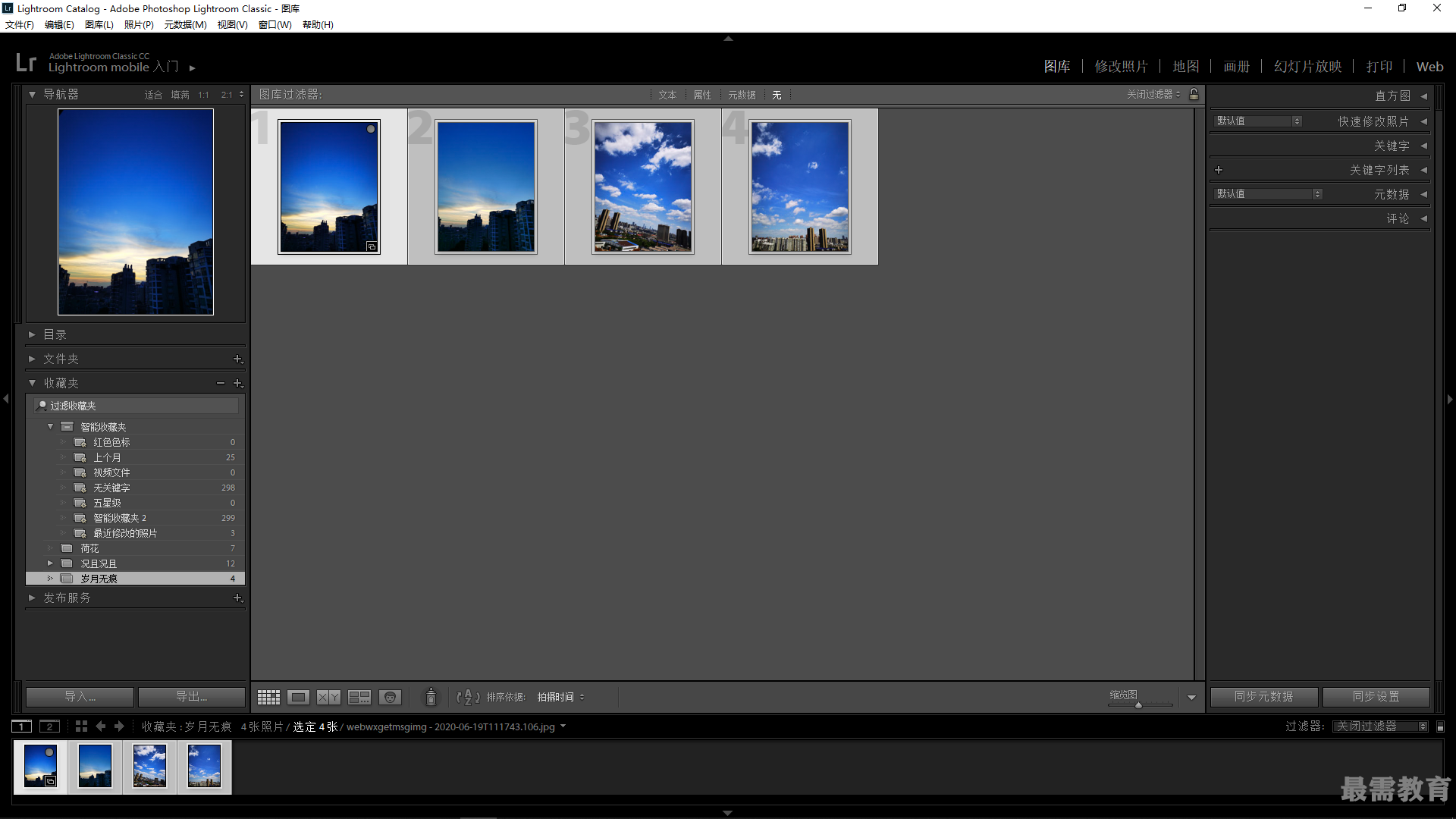Collapse the Navigator panel
Viewport: 1456px width, 819px height.
(32, 95)
